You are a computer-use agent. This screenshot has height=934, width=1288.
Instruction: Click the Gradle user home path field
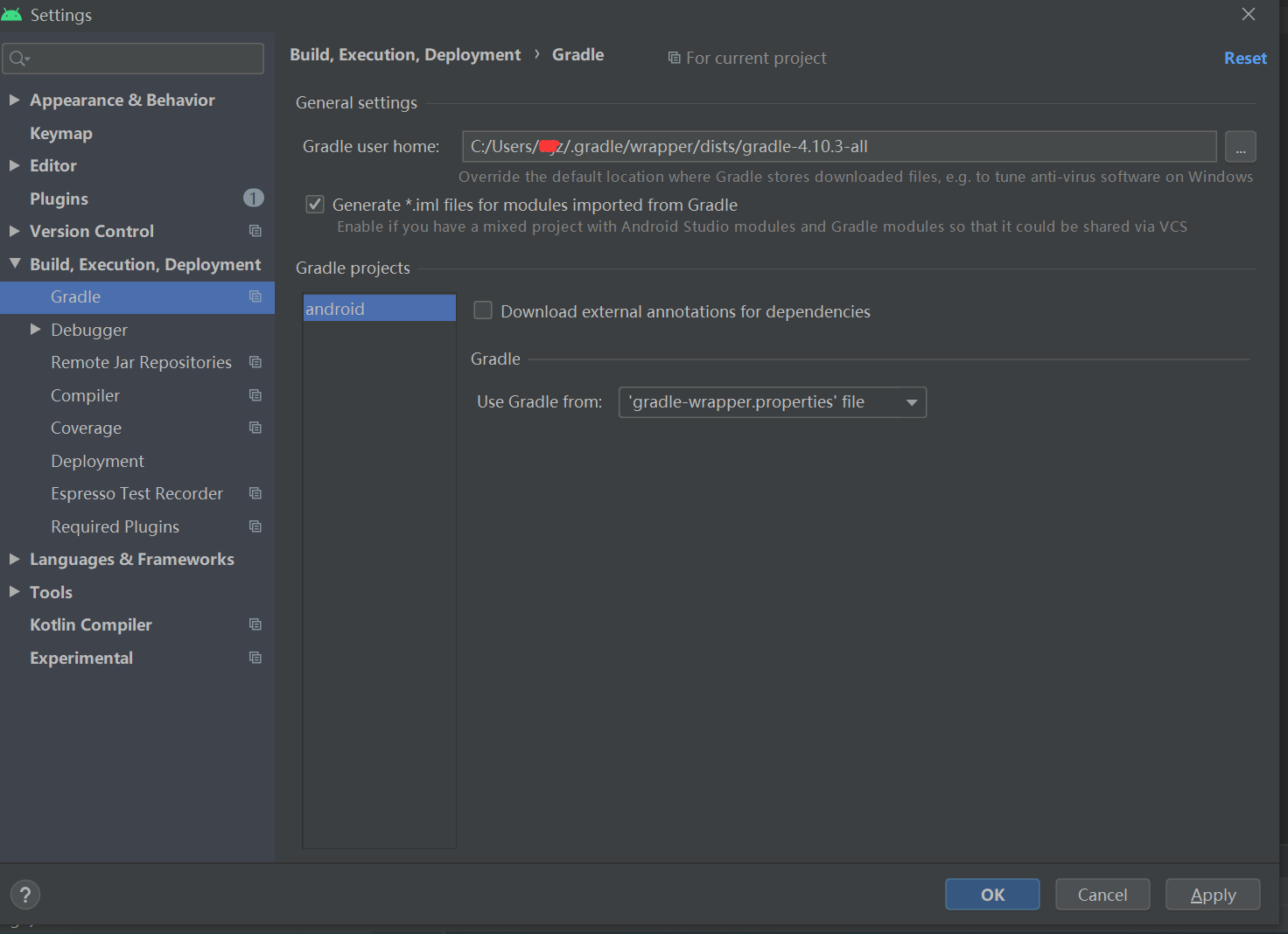(839, 147)
